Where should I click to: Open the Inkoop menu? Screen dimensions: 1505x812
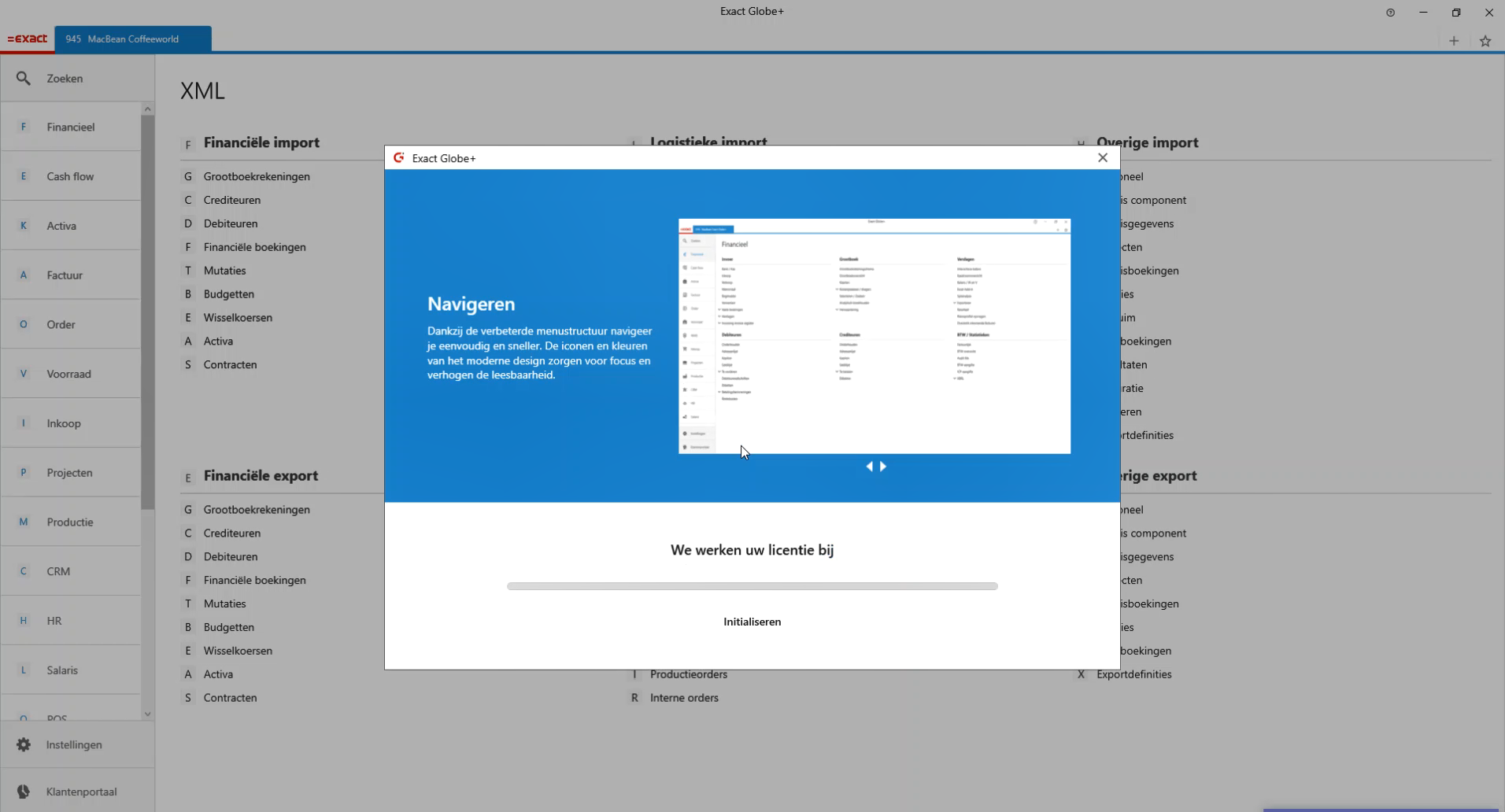[x=71, y=423]
